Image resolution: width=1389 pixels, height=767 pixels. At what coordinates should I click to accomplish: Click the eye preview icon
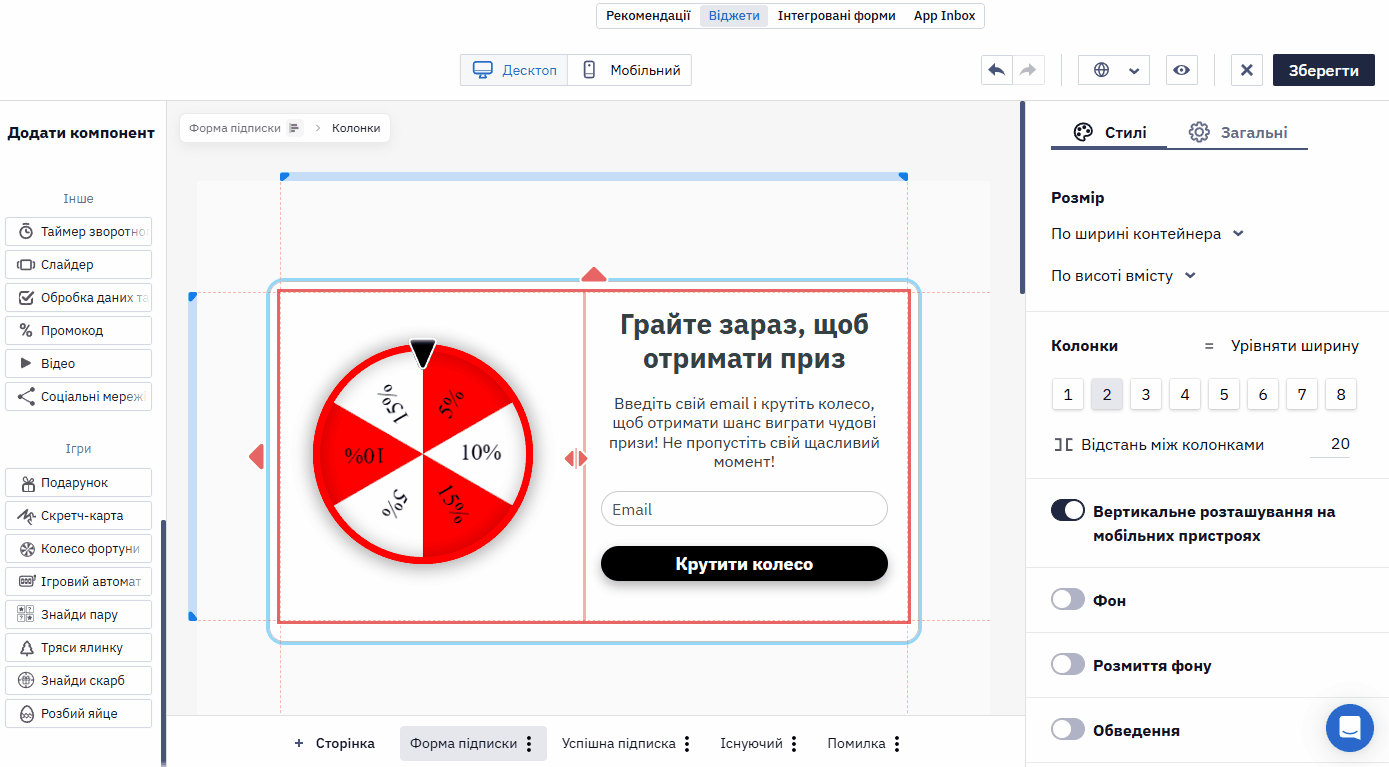(1182, 70)
